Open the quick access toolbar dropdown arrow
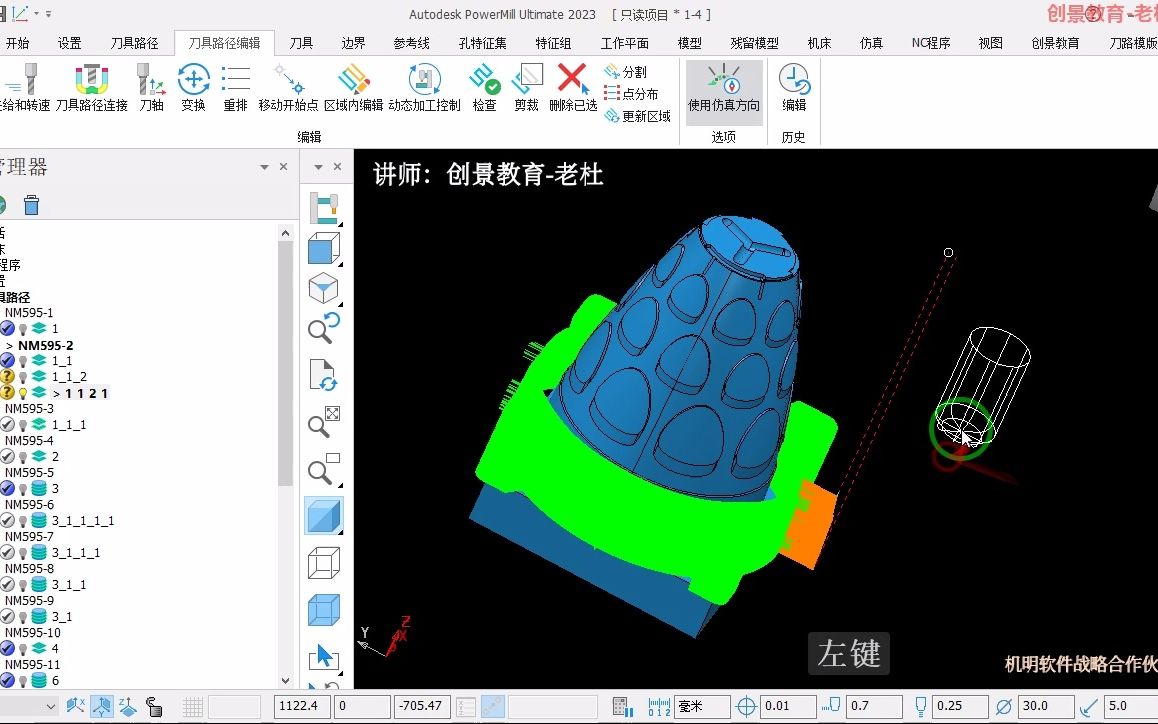The height and width of the screenshot is (724, 1158). tap(49, 14)
